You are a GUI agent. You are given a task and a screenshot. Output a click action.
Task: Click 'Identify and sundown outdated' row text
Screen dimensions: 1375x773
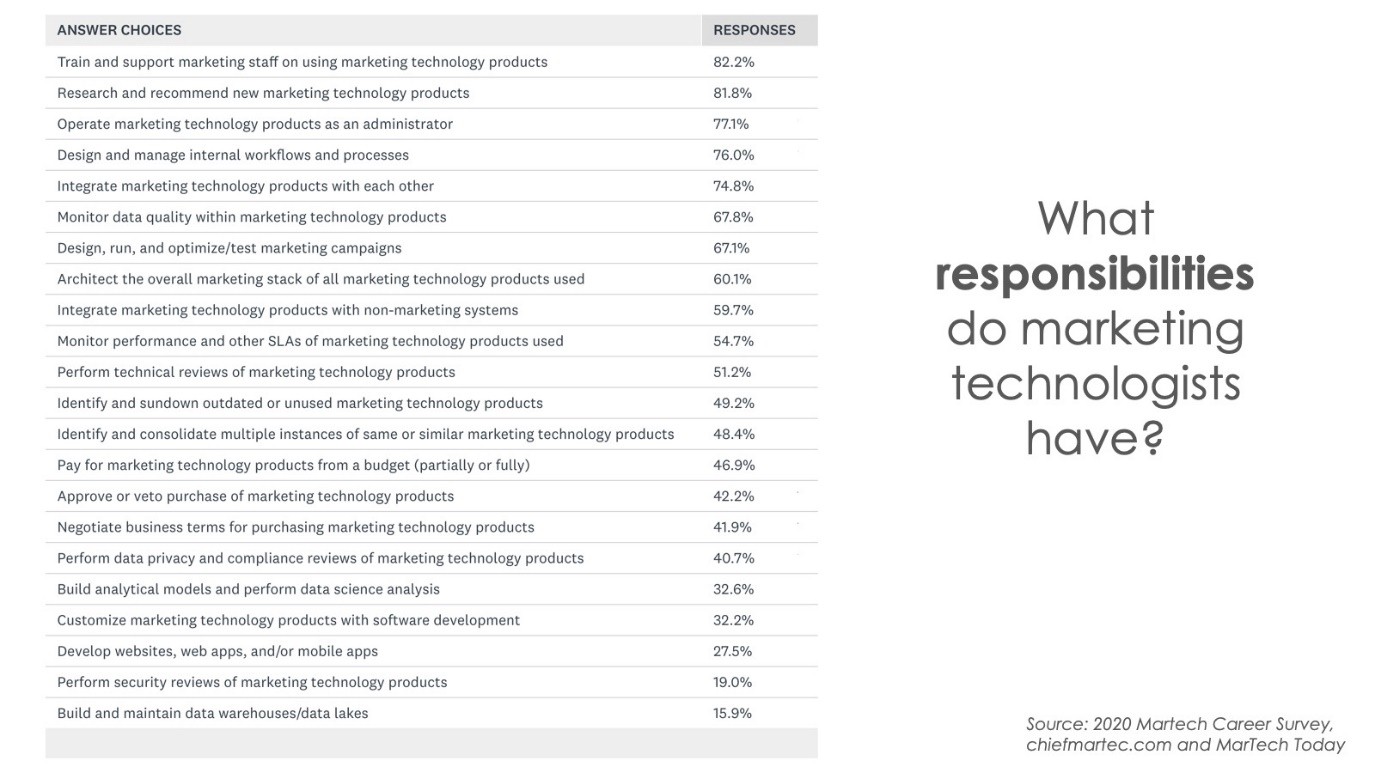point(300,403)
